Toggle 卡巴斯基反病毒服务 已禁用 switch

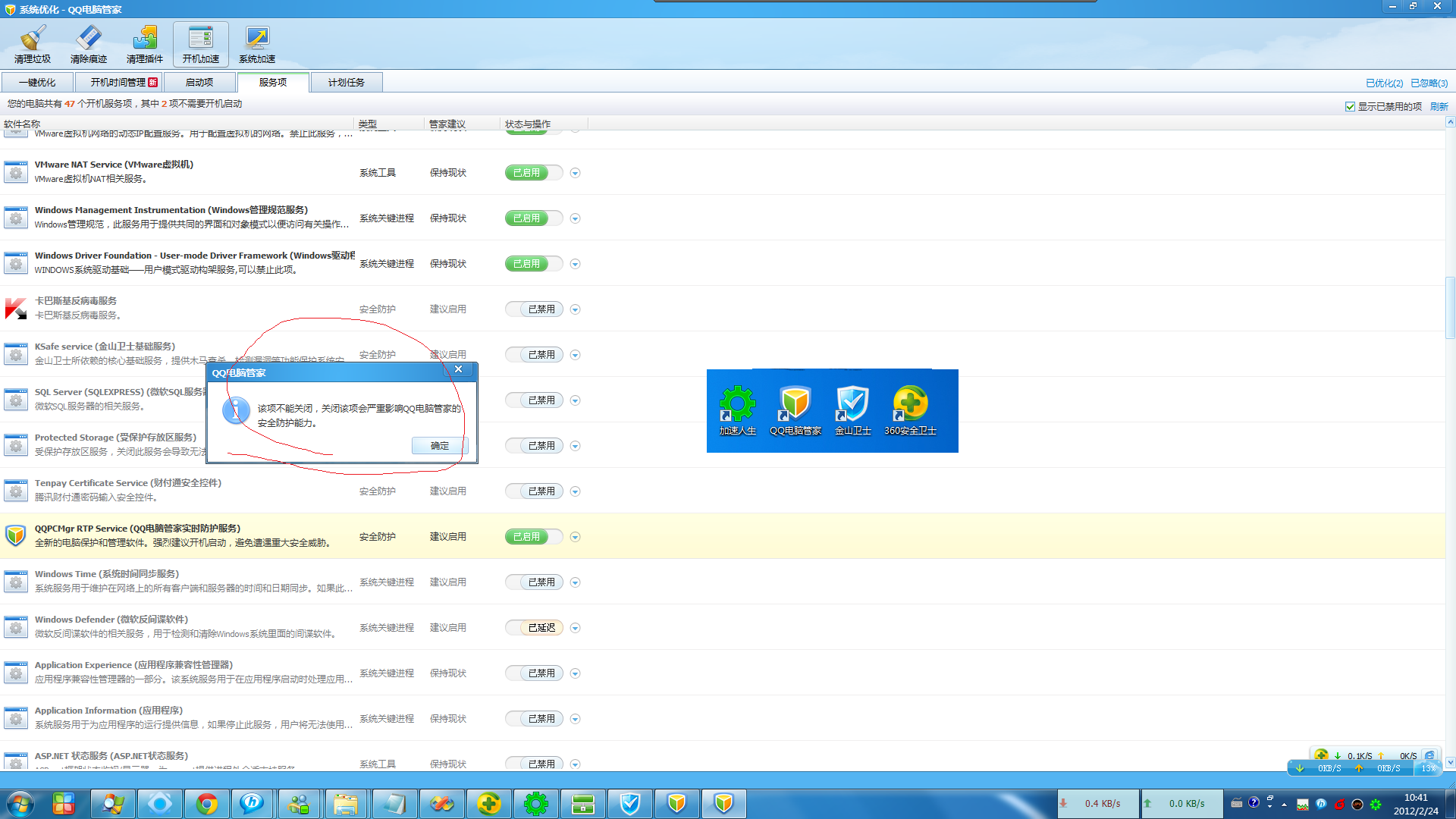(534, 309)
